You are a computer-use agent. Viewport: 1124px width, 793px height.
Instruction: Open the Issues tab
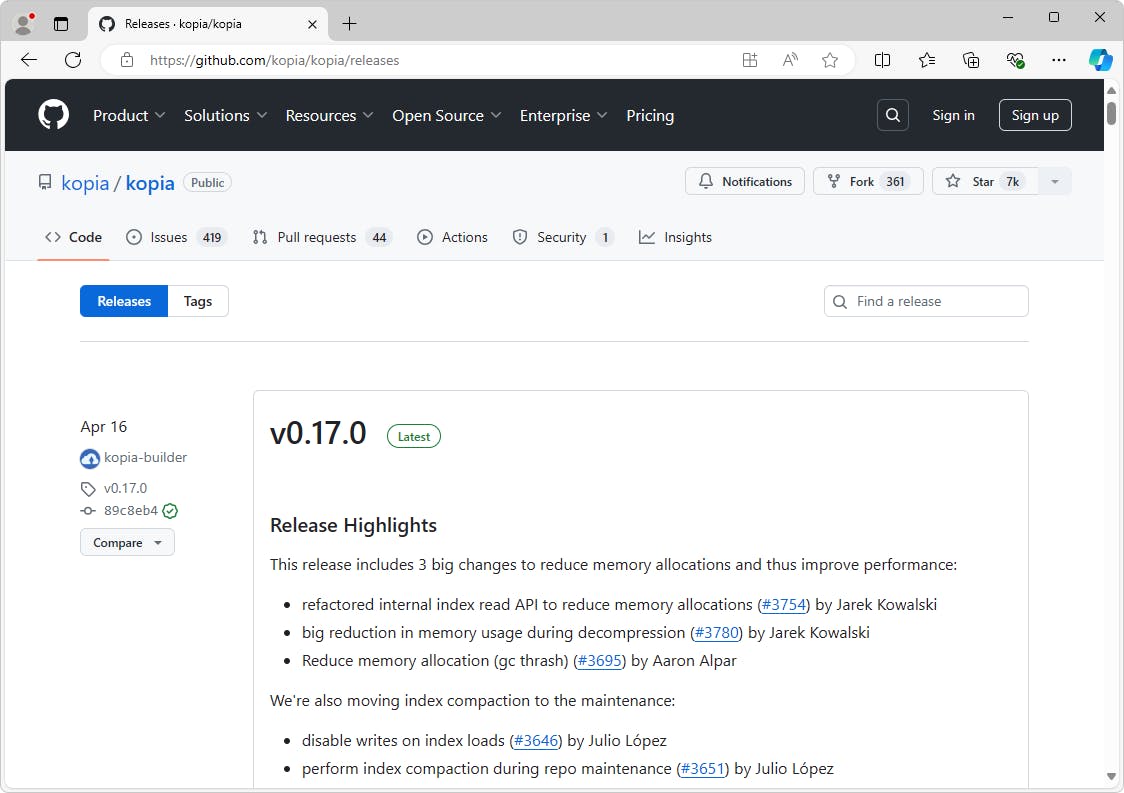point(176,237)
